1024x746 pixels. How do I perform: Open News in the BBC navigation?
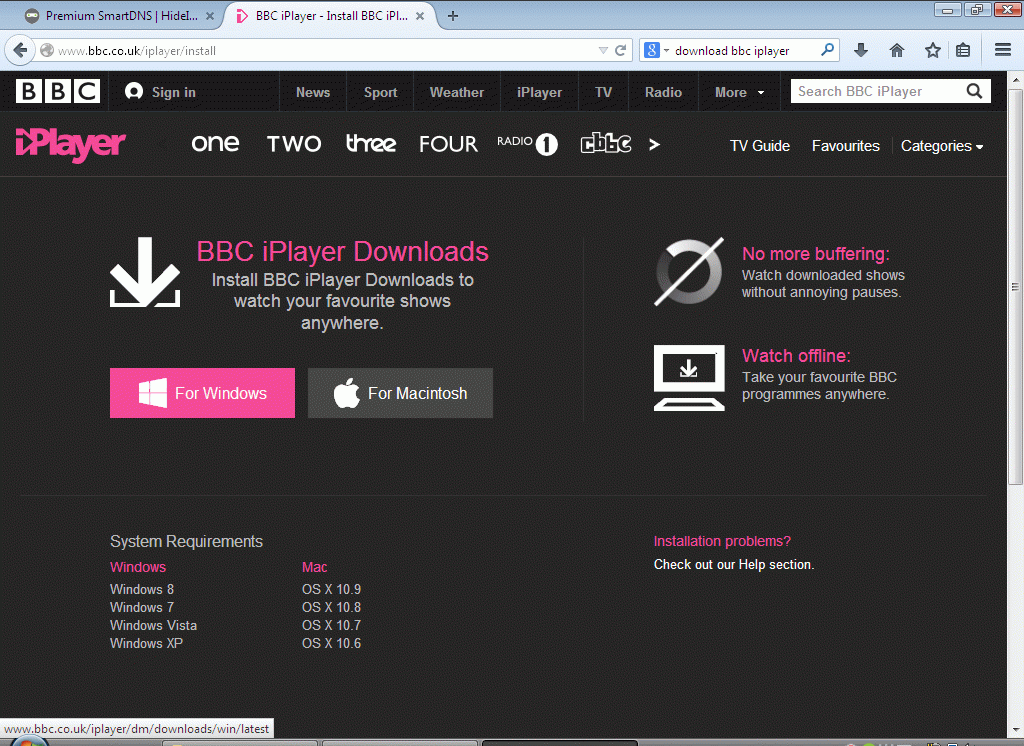click(313, 92)
